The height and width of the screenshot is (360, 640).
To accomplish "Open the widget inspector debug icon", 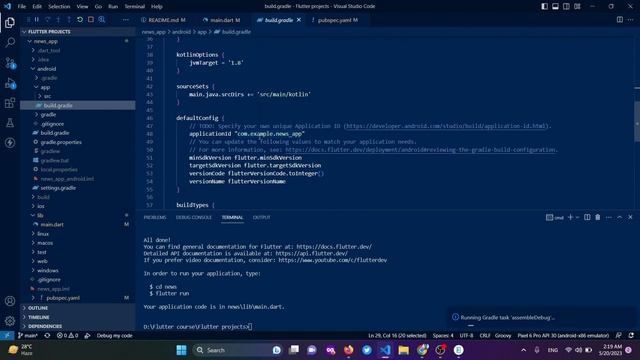I will pyautogui.click(x=102, y=20).
